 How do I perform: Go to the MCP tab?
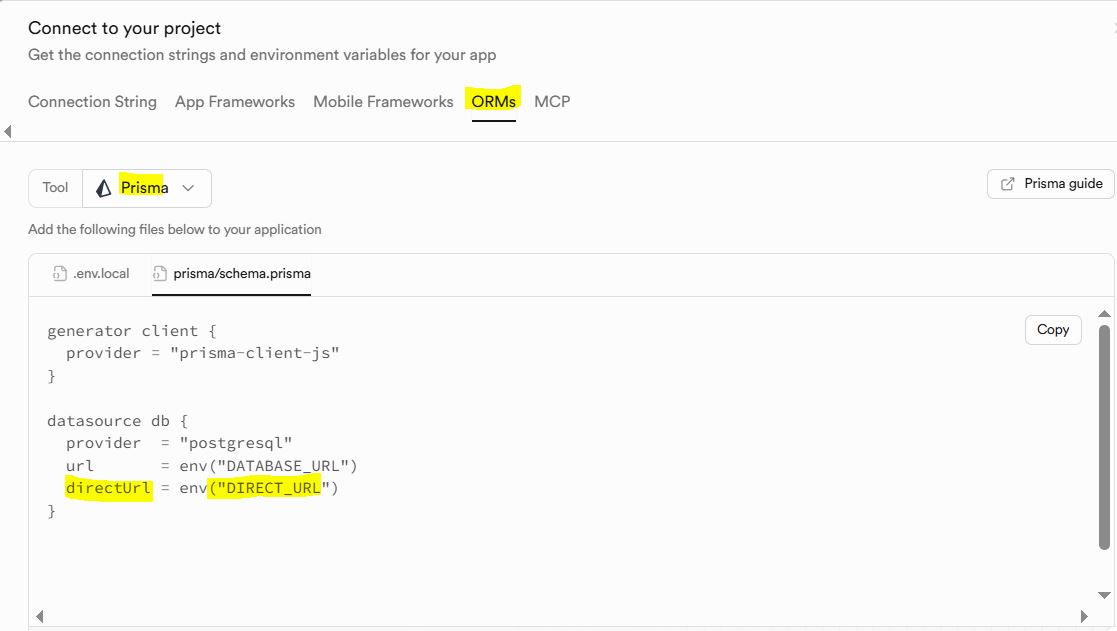coord(552,102)
